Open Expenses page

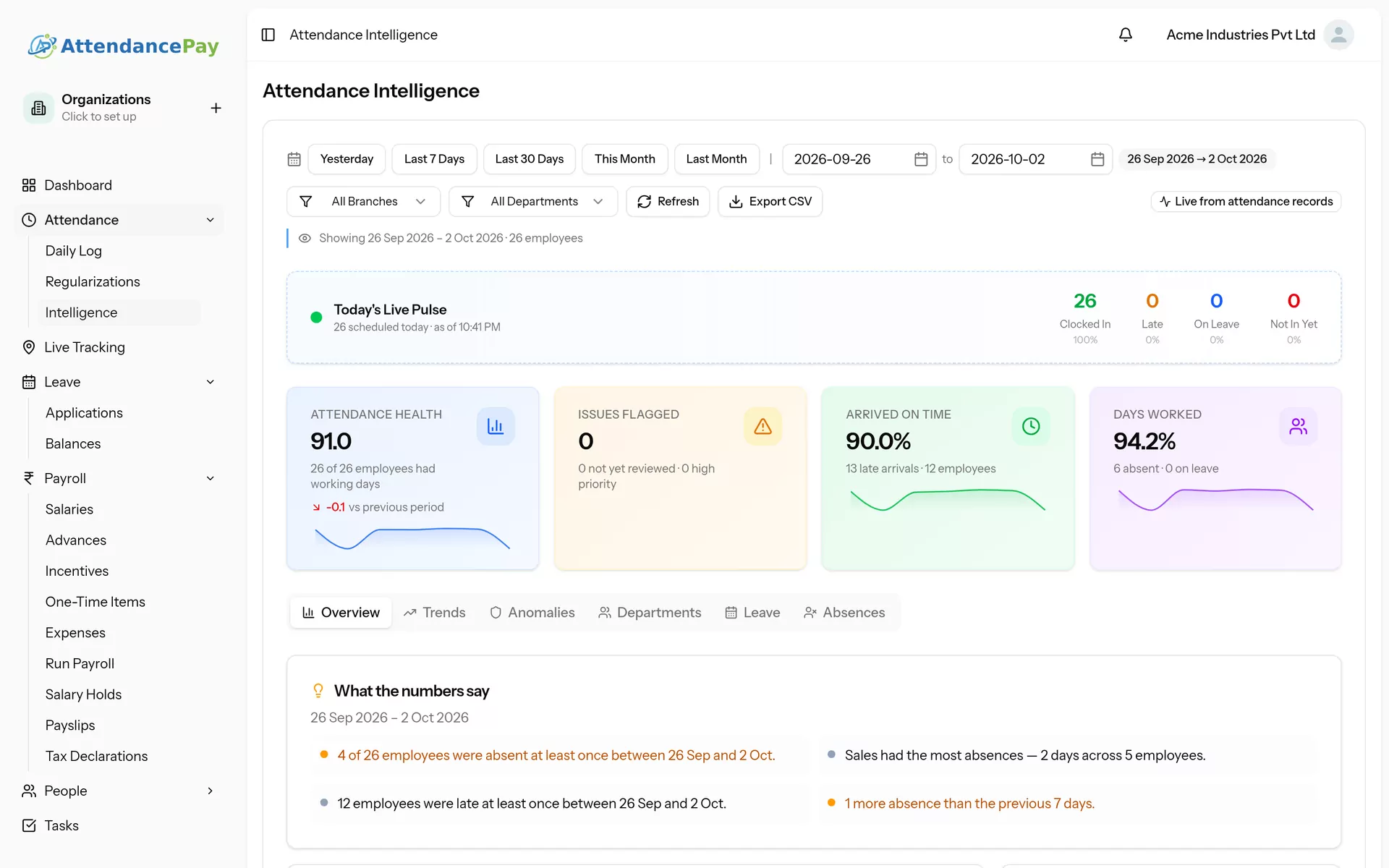(119, 633)
